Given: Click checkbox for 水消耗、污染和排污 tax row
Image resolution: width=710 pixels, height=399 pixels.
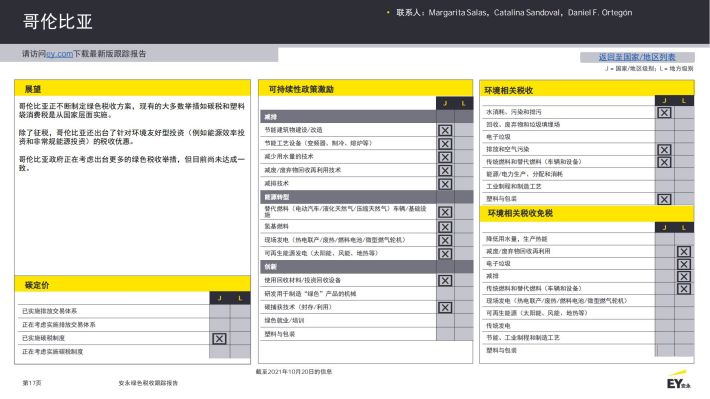Looking at the screenshot, I should coord(664,112).
